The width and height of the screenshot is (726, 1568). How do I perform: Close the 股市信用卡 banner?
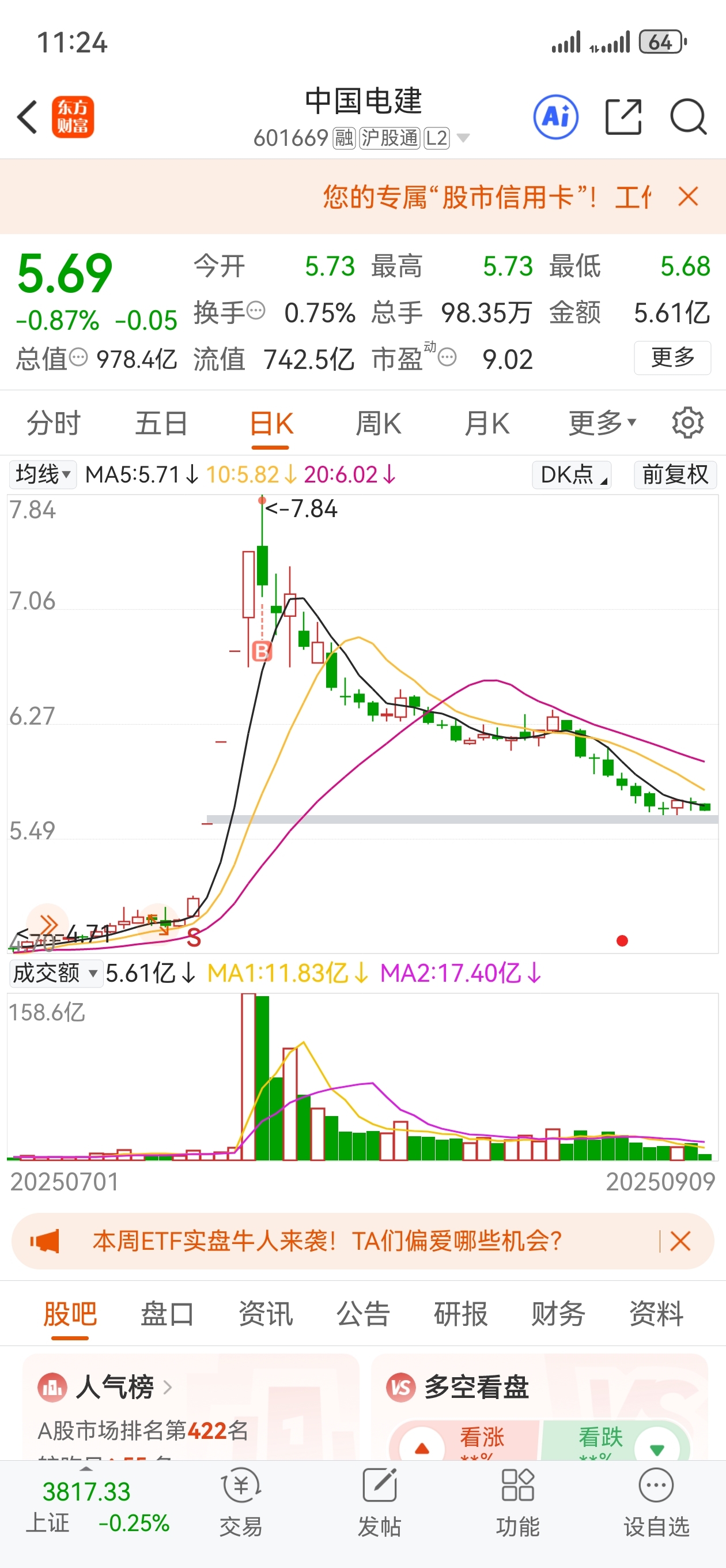pos(689,197)
